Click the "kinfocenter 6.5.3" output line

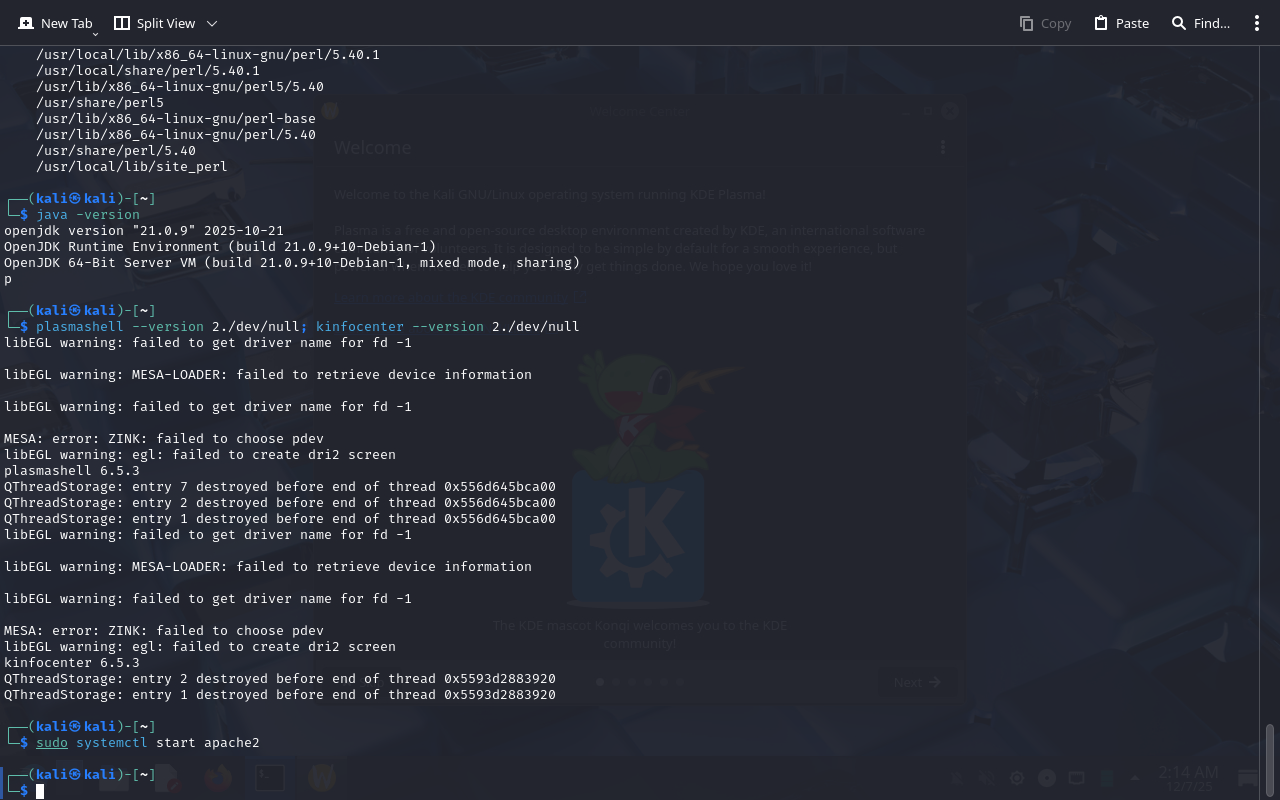tap(72, 663)
